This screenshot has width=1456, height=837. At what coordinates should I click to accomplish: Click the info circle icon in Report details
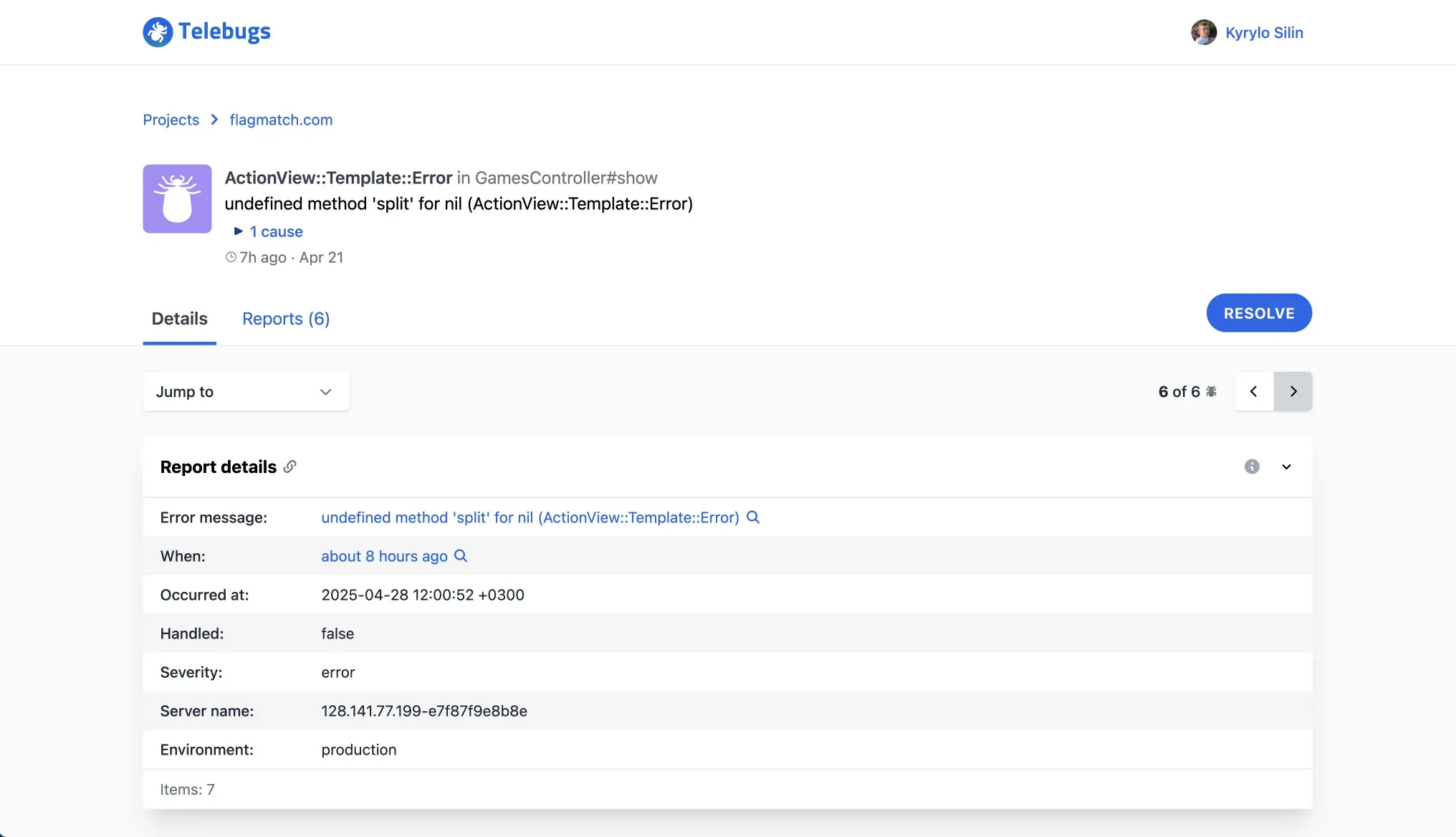click(1252, 467)
